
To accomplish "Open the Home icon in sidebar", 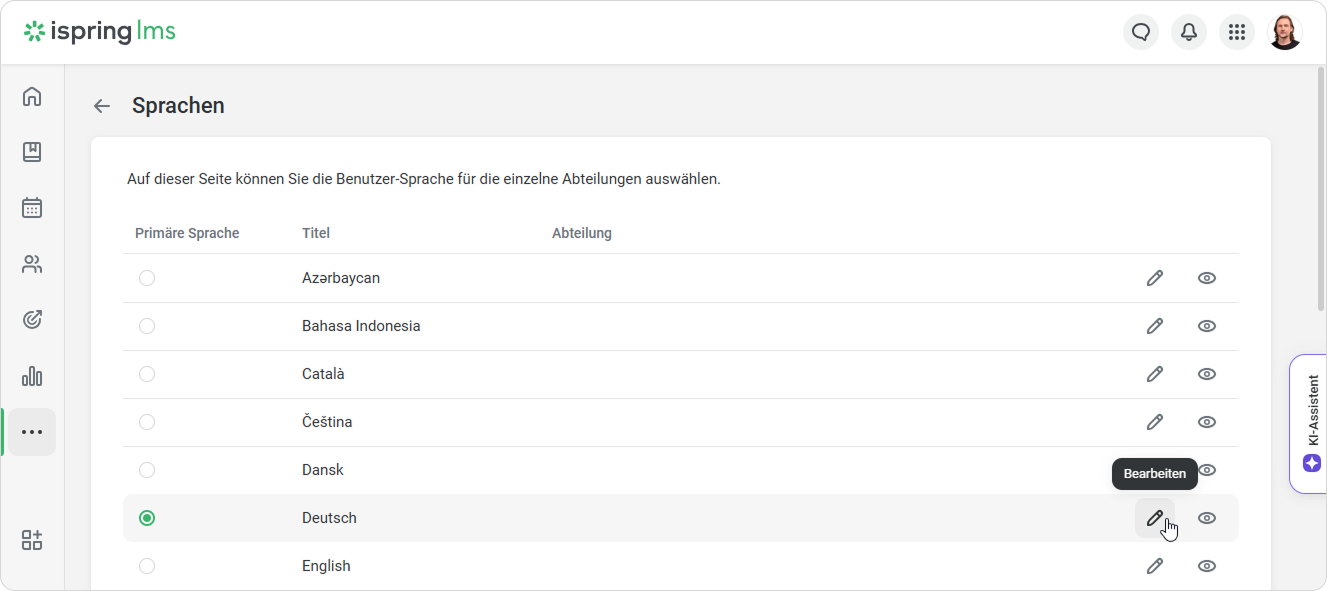I will point(32,96).
